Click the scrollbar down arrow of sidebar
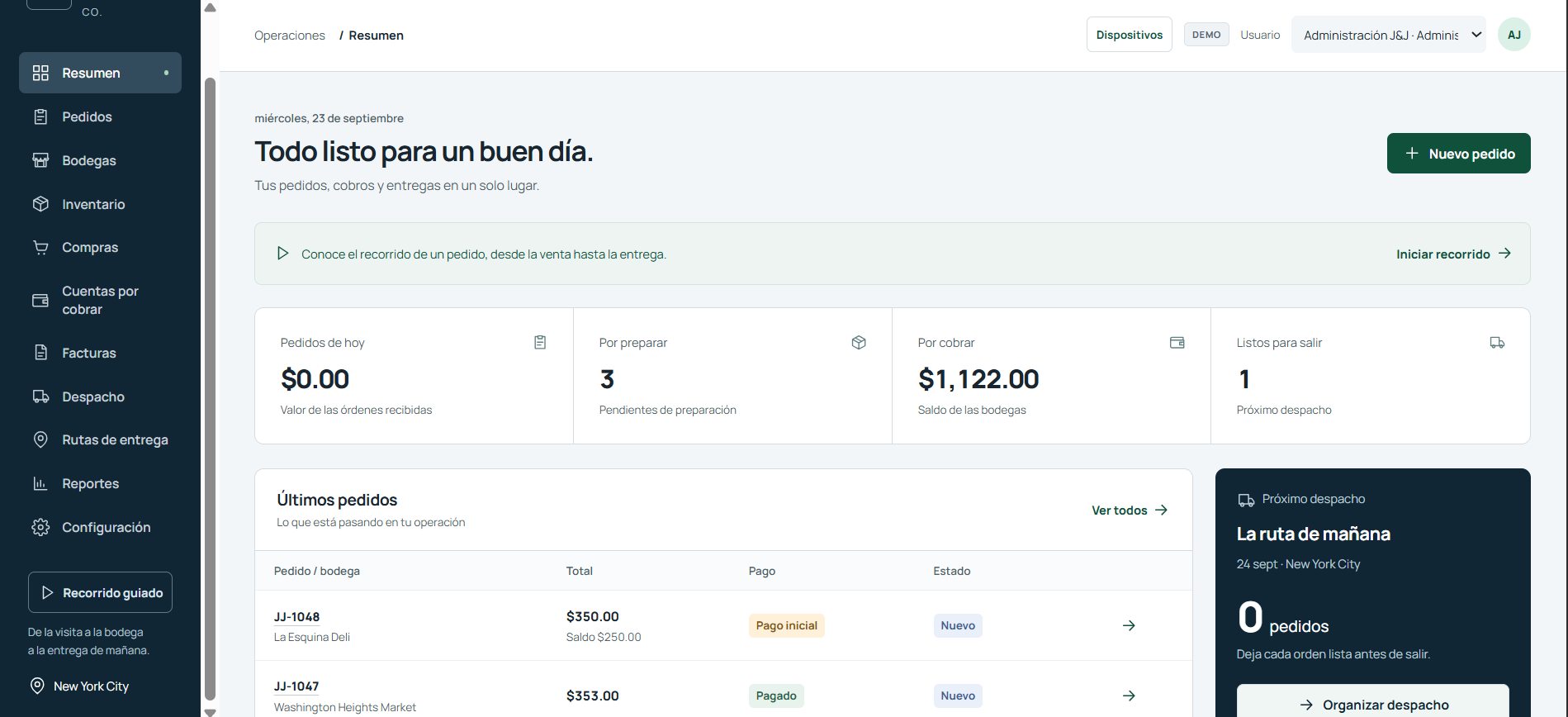1568x717 pixels. click(210, 711)
